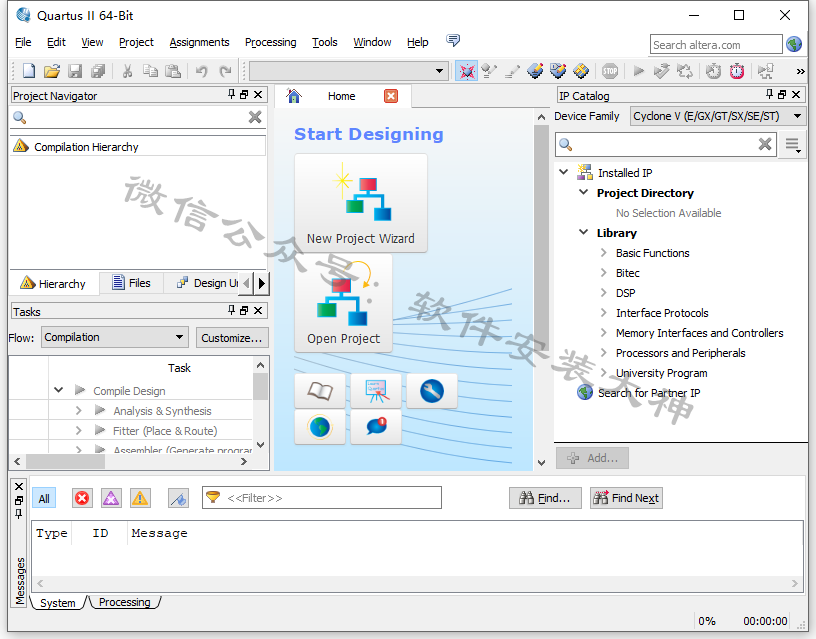
Task: Expand the Interface Protocols category
Action: coord(604,313)
